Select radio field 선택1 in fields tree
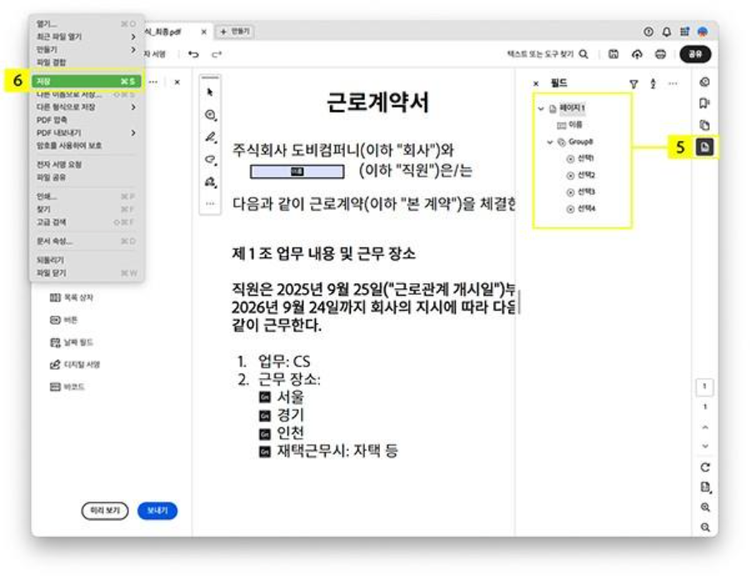This screenshot has height=578, width=750. click(580, 158)
